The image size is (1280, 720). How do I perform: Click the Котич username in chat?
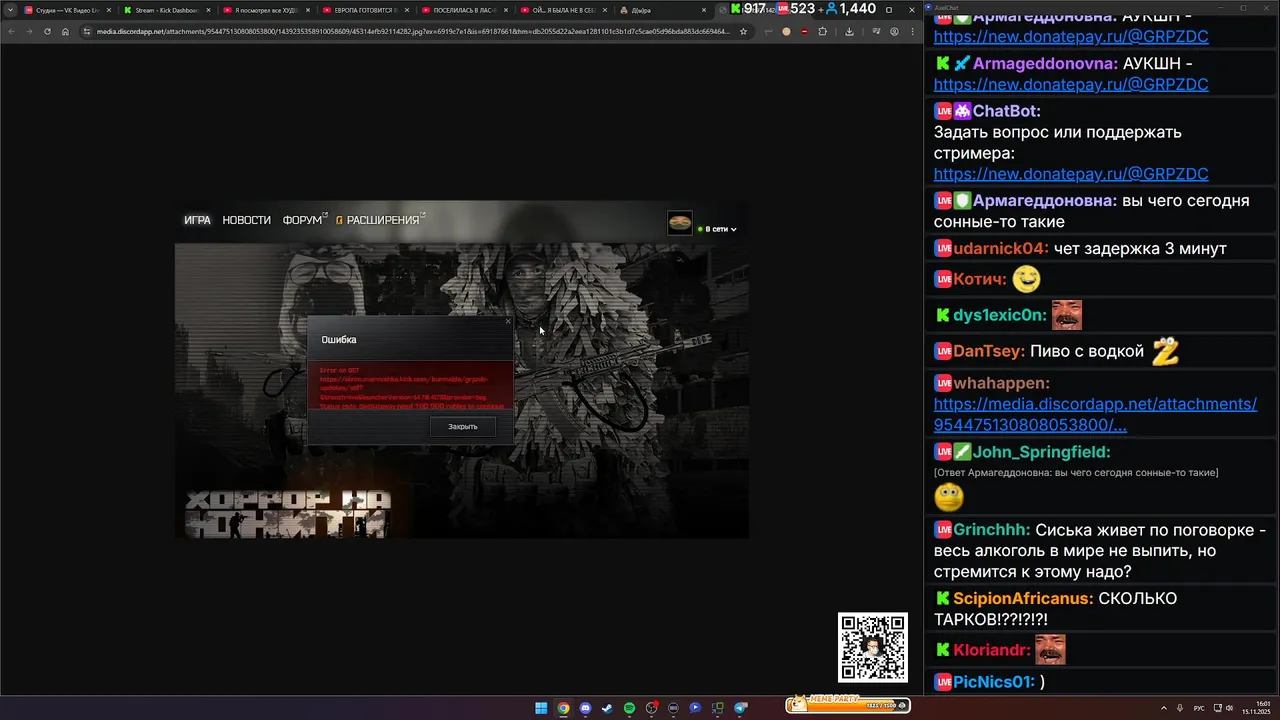(980, 279)
